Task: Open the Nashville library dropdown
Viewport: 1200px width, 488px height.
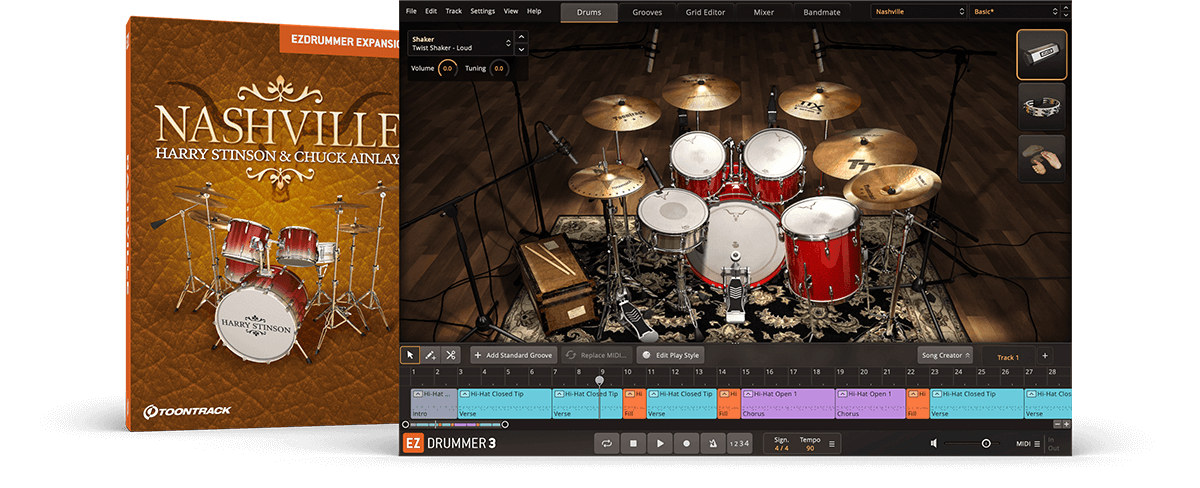Action: [x=917, y=11]
